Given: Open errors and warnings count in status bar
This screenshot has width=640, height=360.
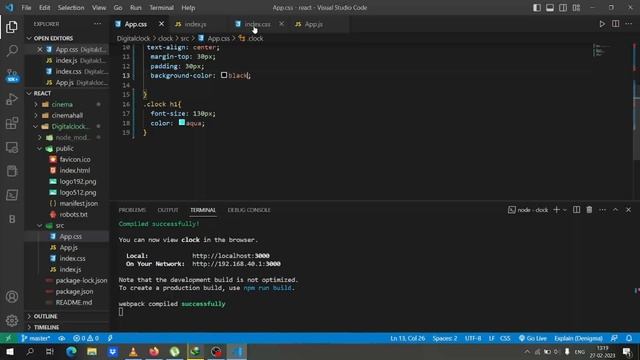Looking at the screenshot, I should click(x=86, y=338).
